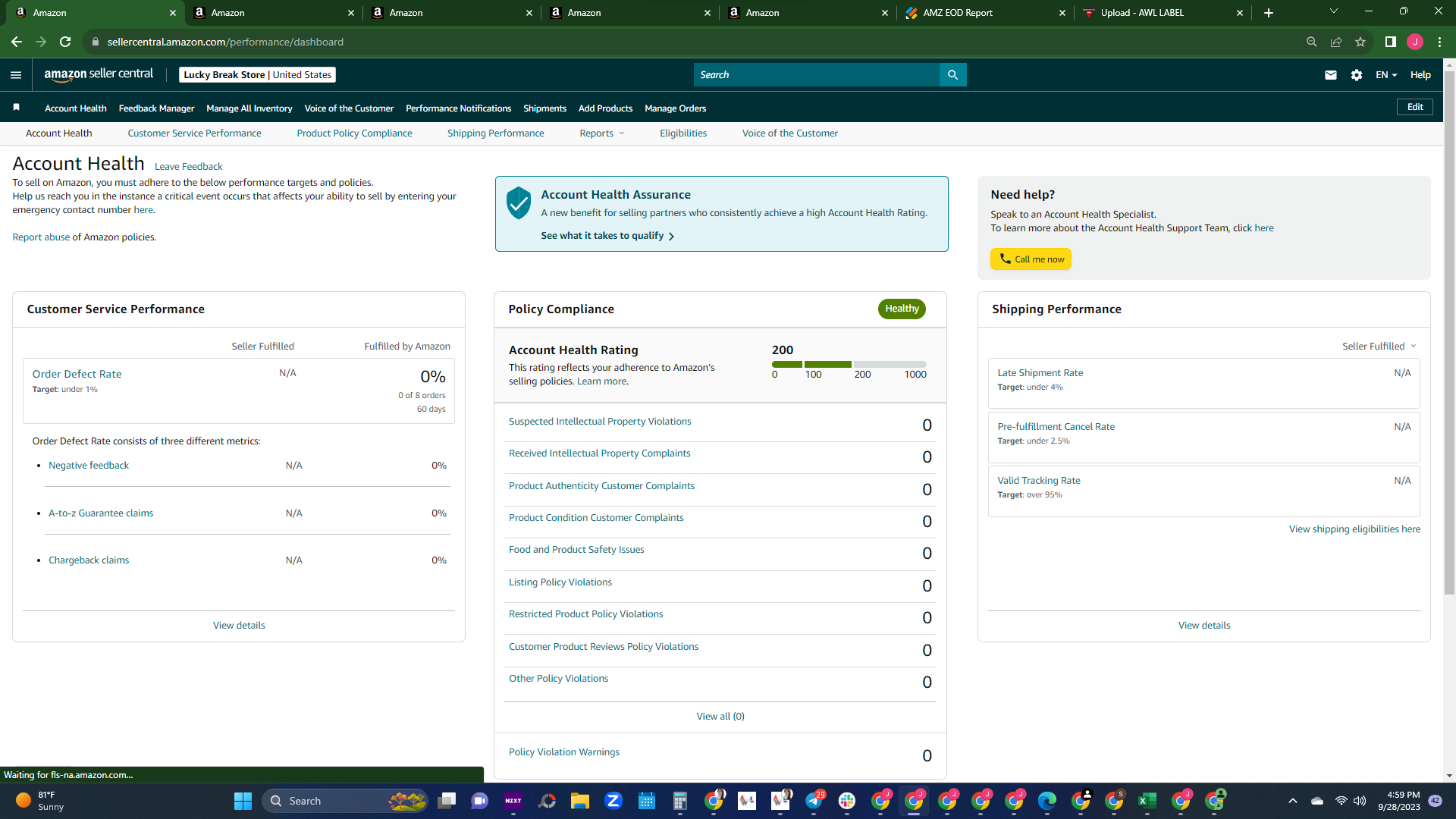Open the messages envelope icon
Screen dimensions: 1456x819
click(1330, 75)
